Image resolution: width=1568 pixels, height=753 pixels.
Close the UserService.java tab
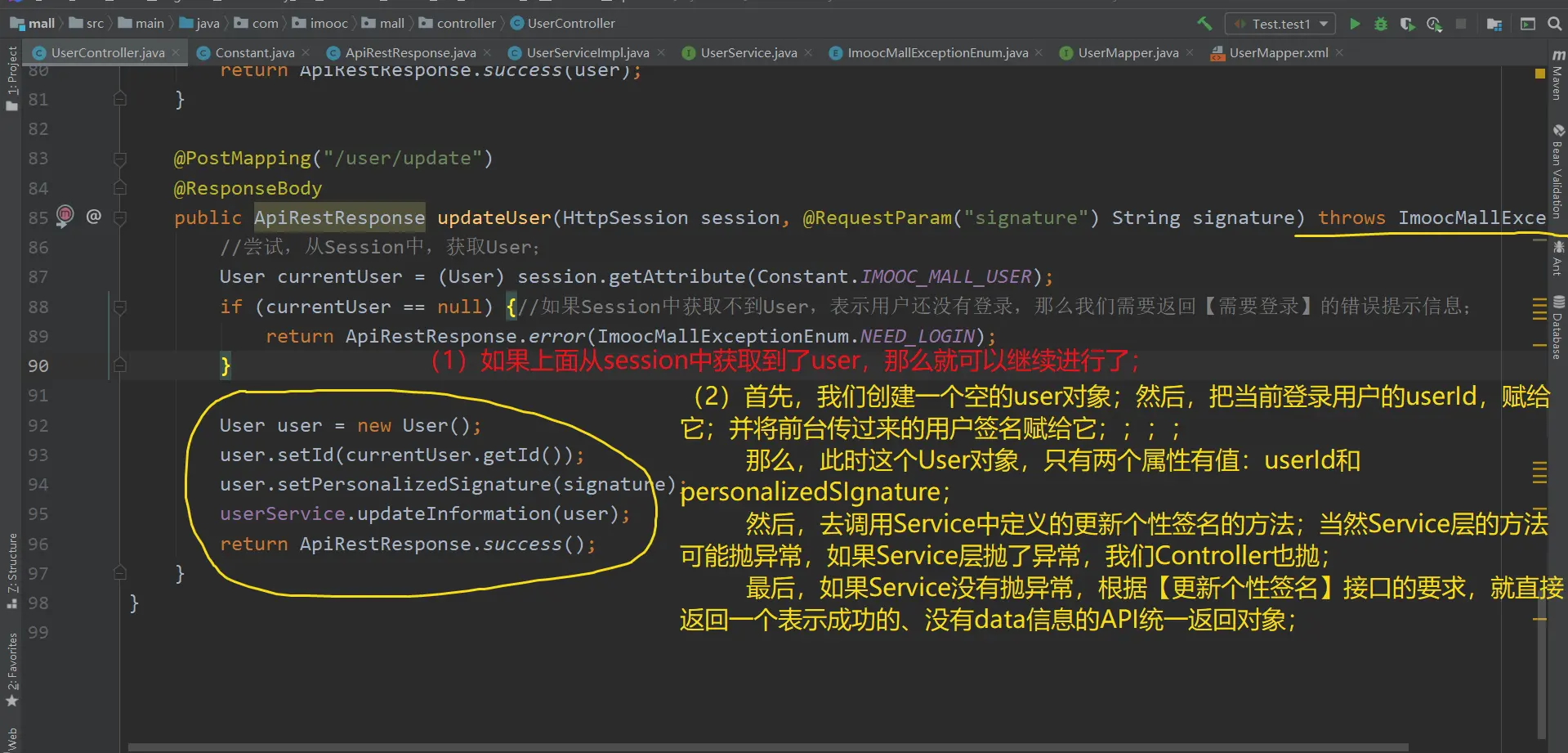coord(808,53)
